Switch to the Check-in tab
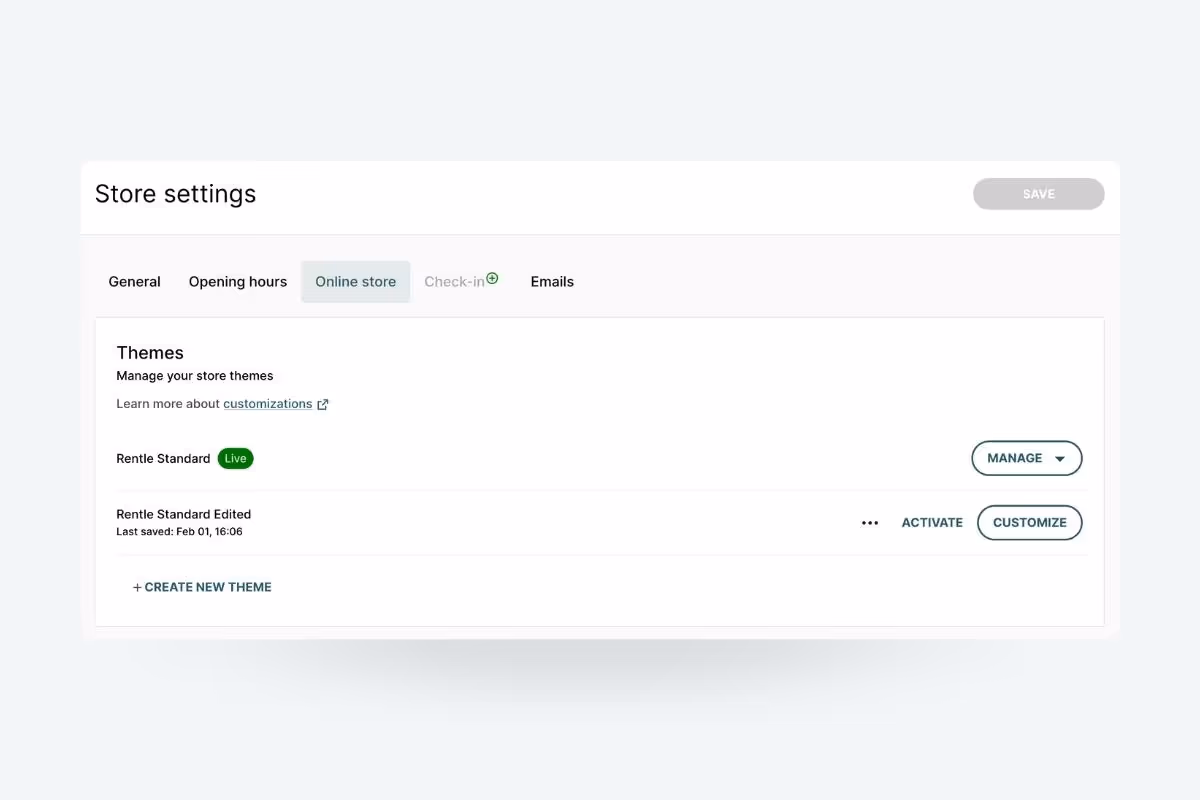 click(455, 281)
